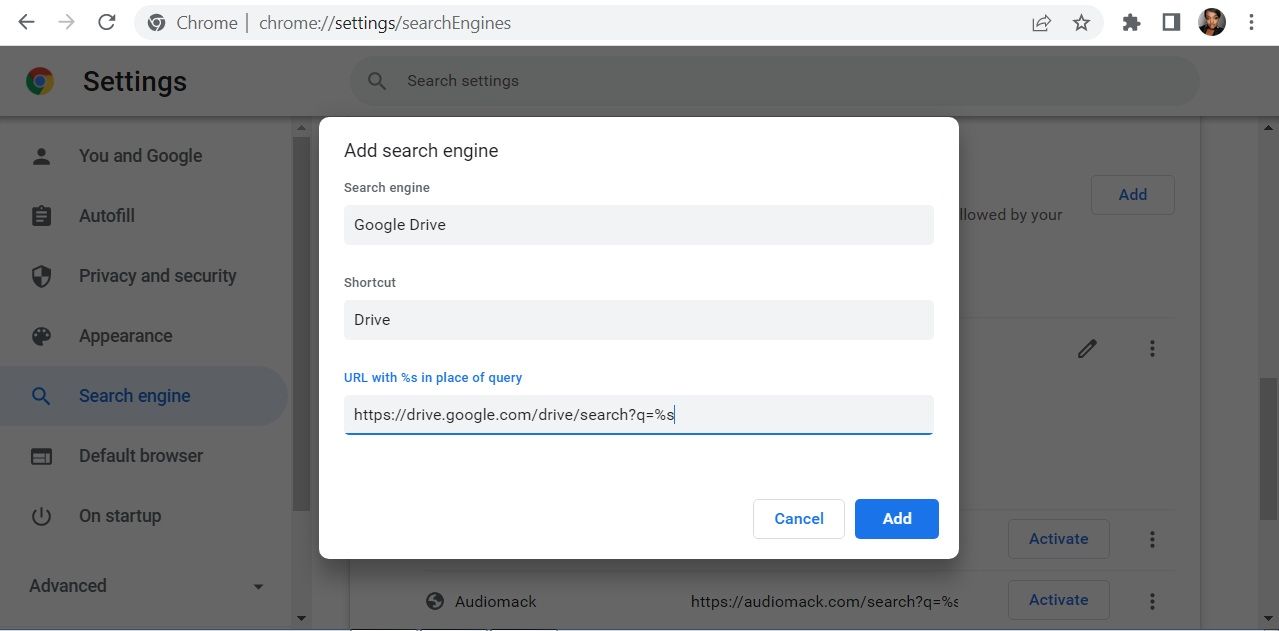
Task: Activate the Audiomack search engine
Action: [x=1057, y=600]
